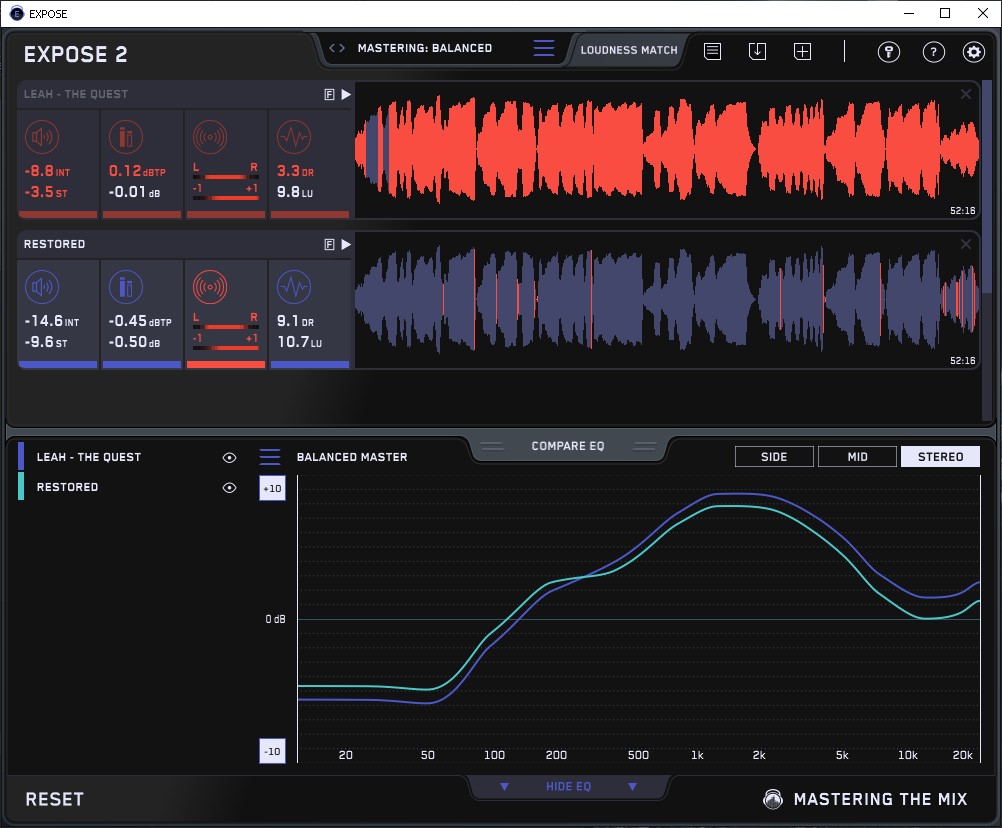Click the file icon on Leah - The Quest track
Screen dimensions: 1002x828
pyautogui.click(x=330, y=95)
